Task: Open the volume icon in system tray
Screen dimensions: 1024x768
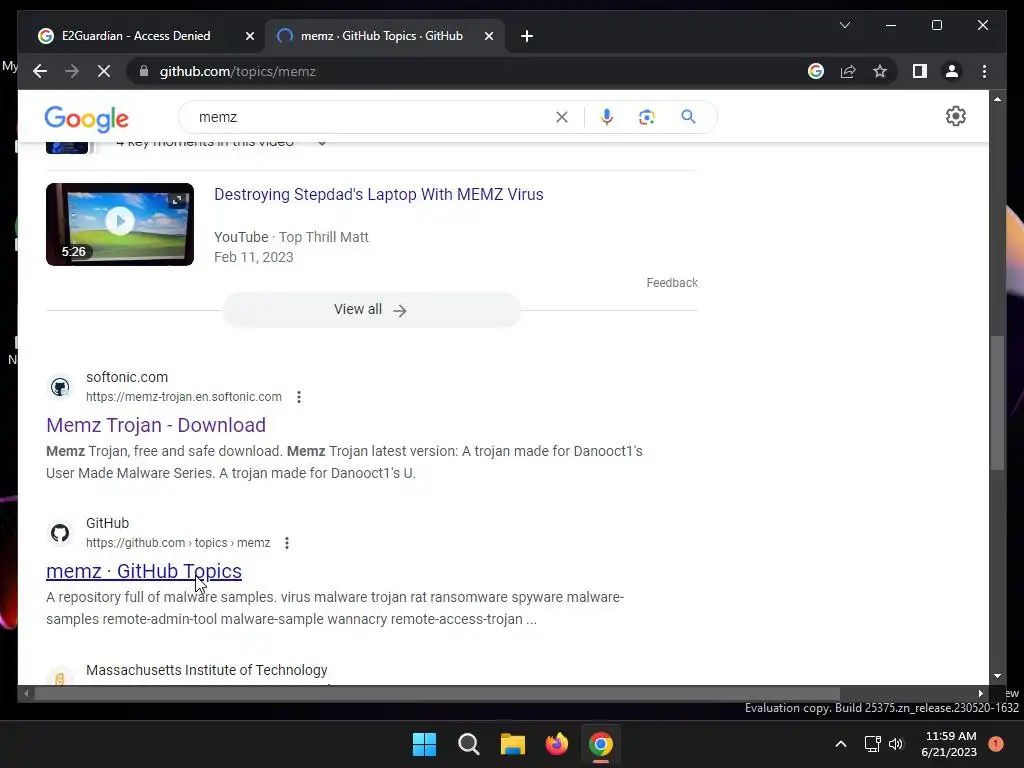Action: [x=896, y=744]
